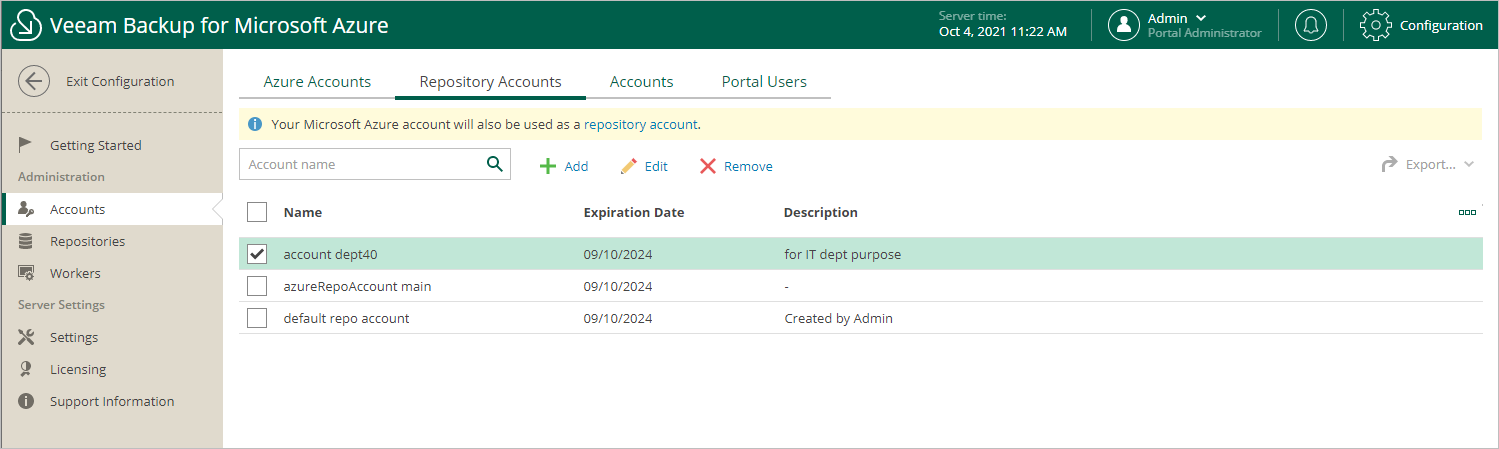Open notifications via the bell icon
The width and height of the screenshot is (1499, 449).
[x=1310, y=25]
